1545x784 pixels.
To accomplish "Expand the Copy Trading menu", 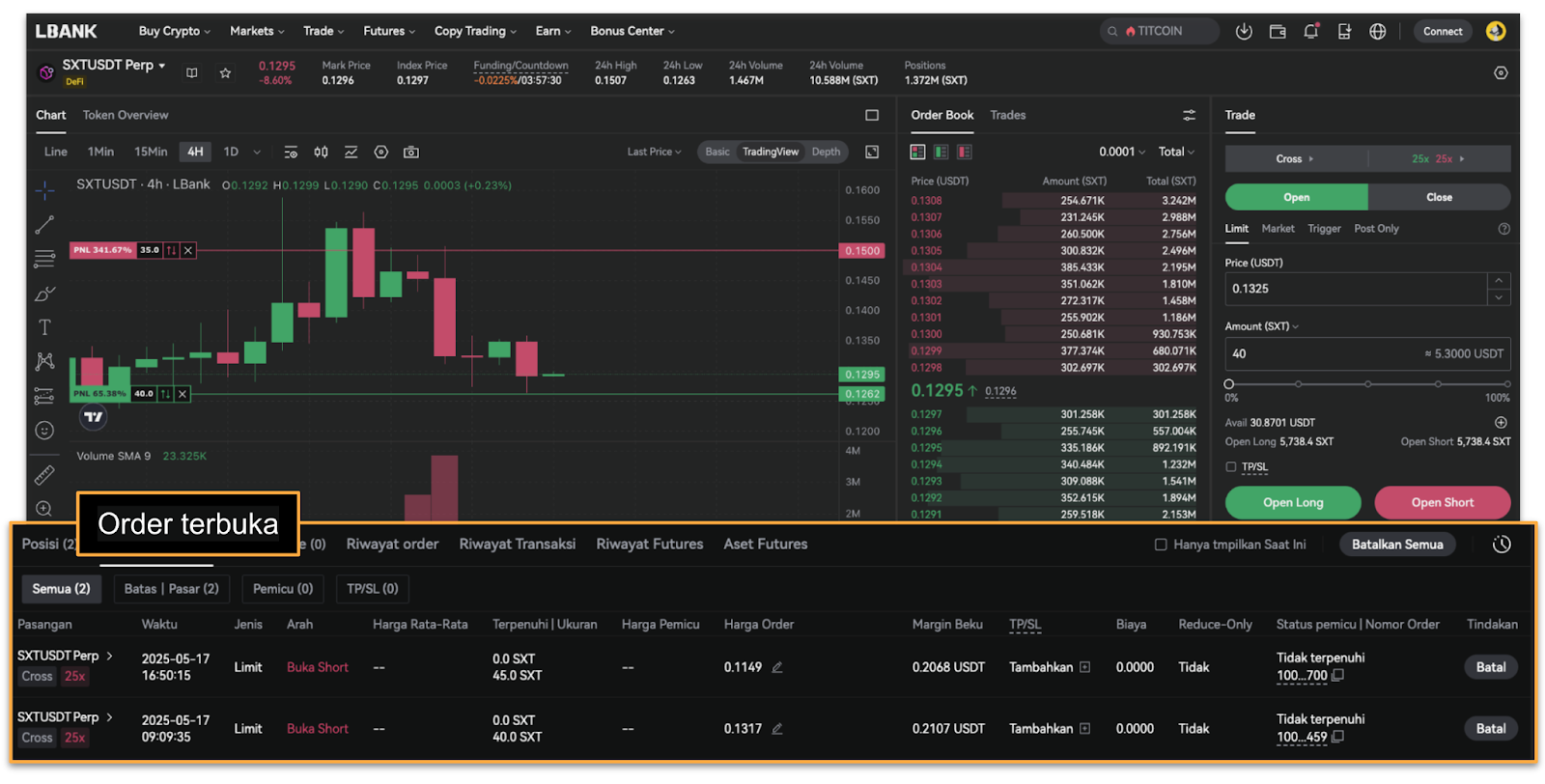I will (x=475, y=31).
